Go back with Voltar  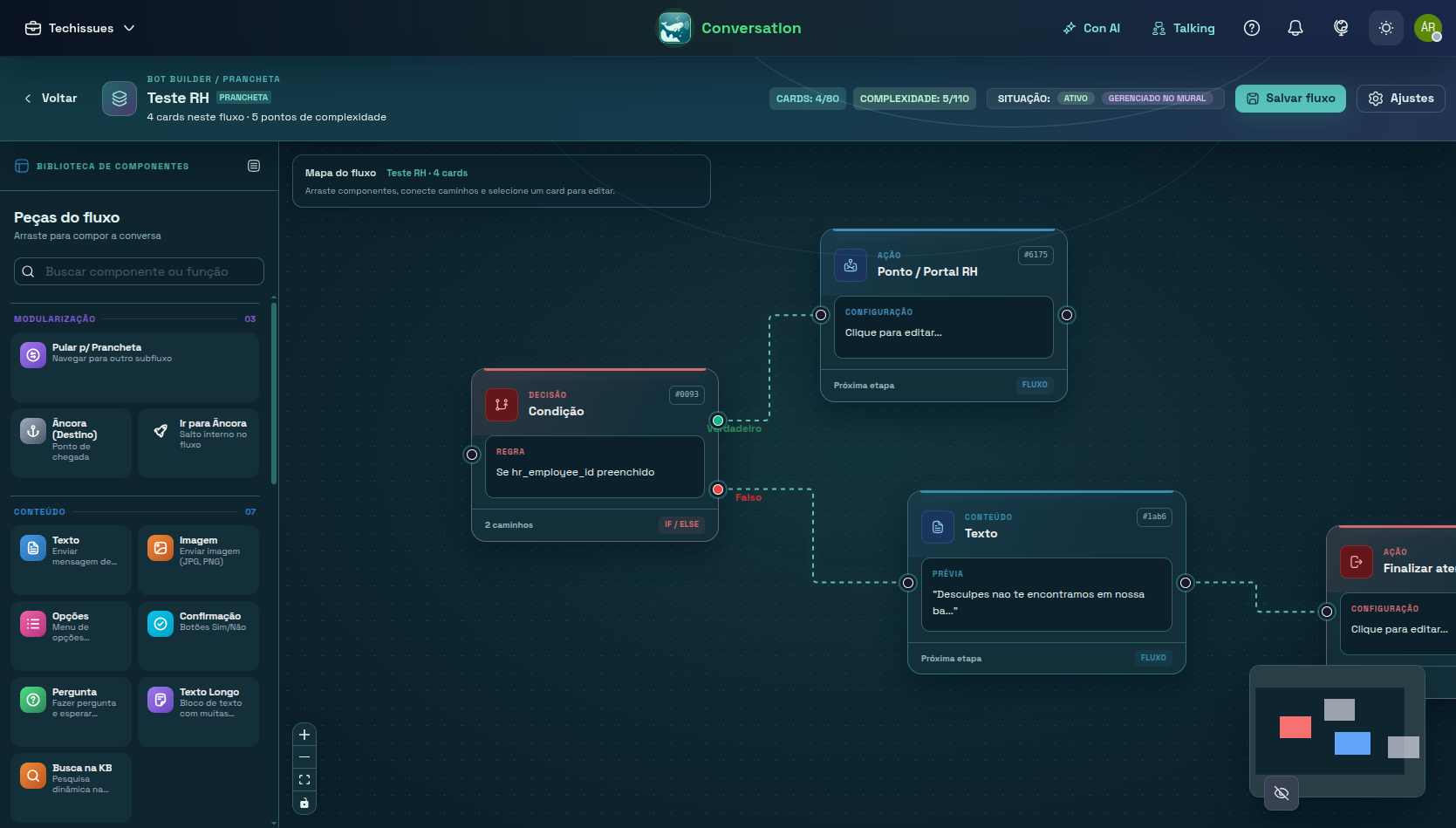(x=51, y=99)
